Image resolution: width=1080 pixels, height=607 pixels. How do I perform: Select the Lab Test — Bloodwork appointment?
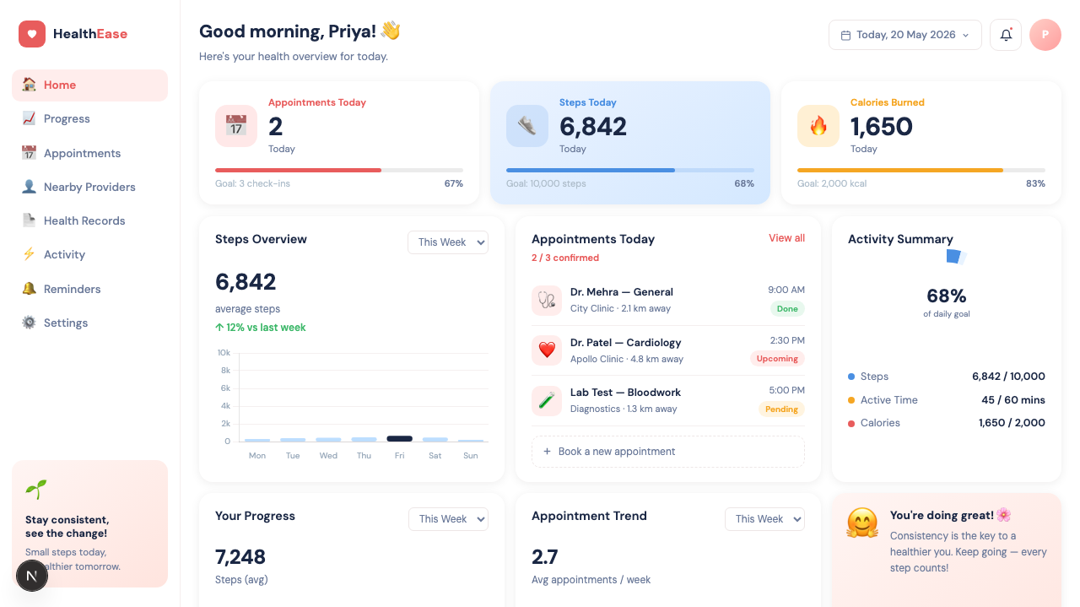(668, 400)
